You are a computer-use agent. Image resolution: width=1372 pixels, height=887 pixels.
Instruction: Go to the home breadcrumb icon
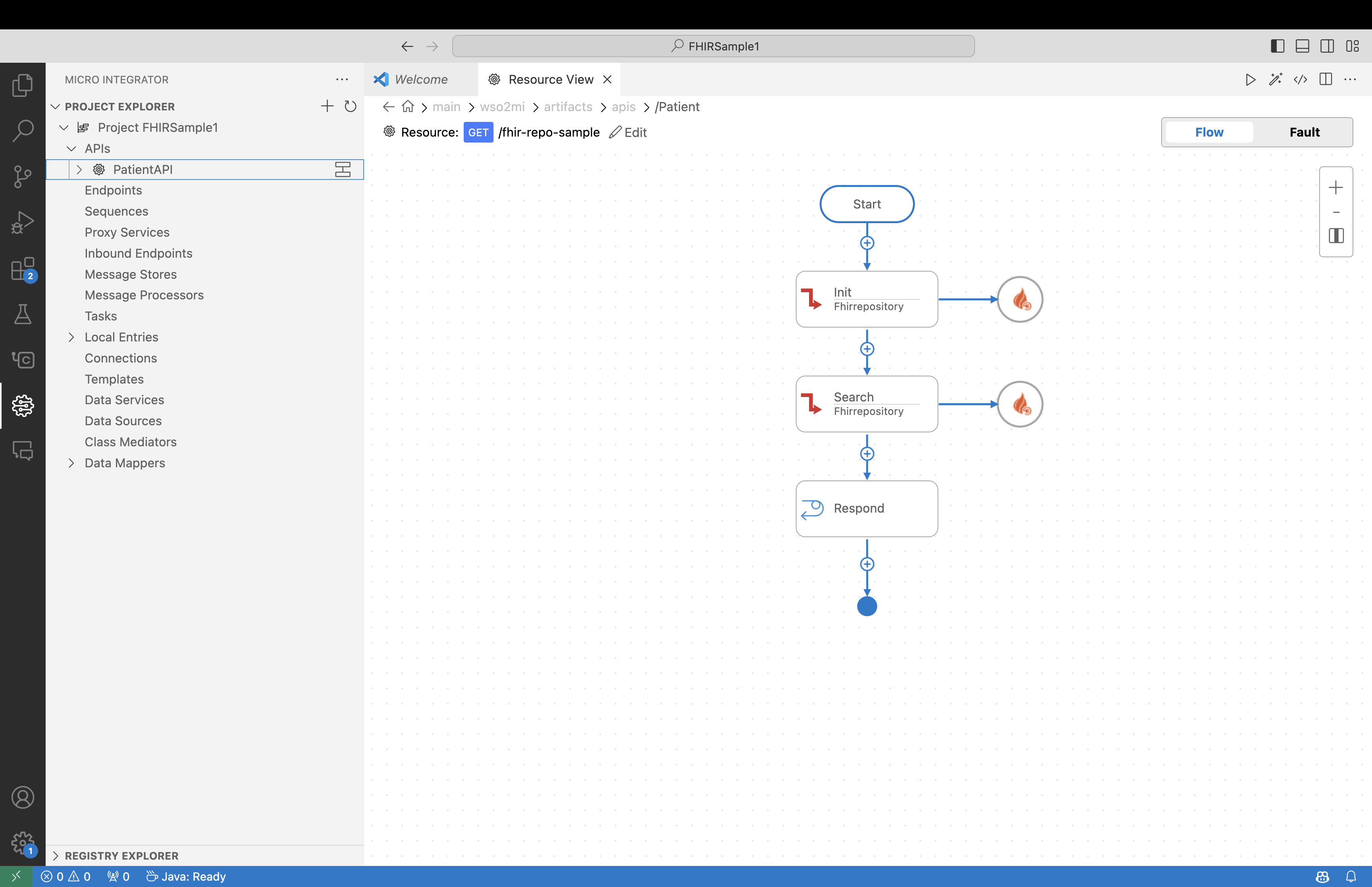click(x=408, y=106)
